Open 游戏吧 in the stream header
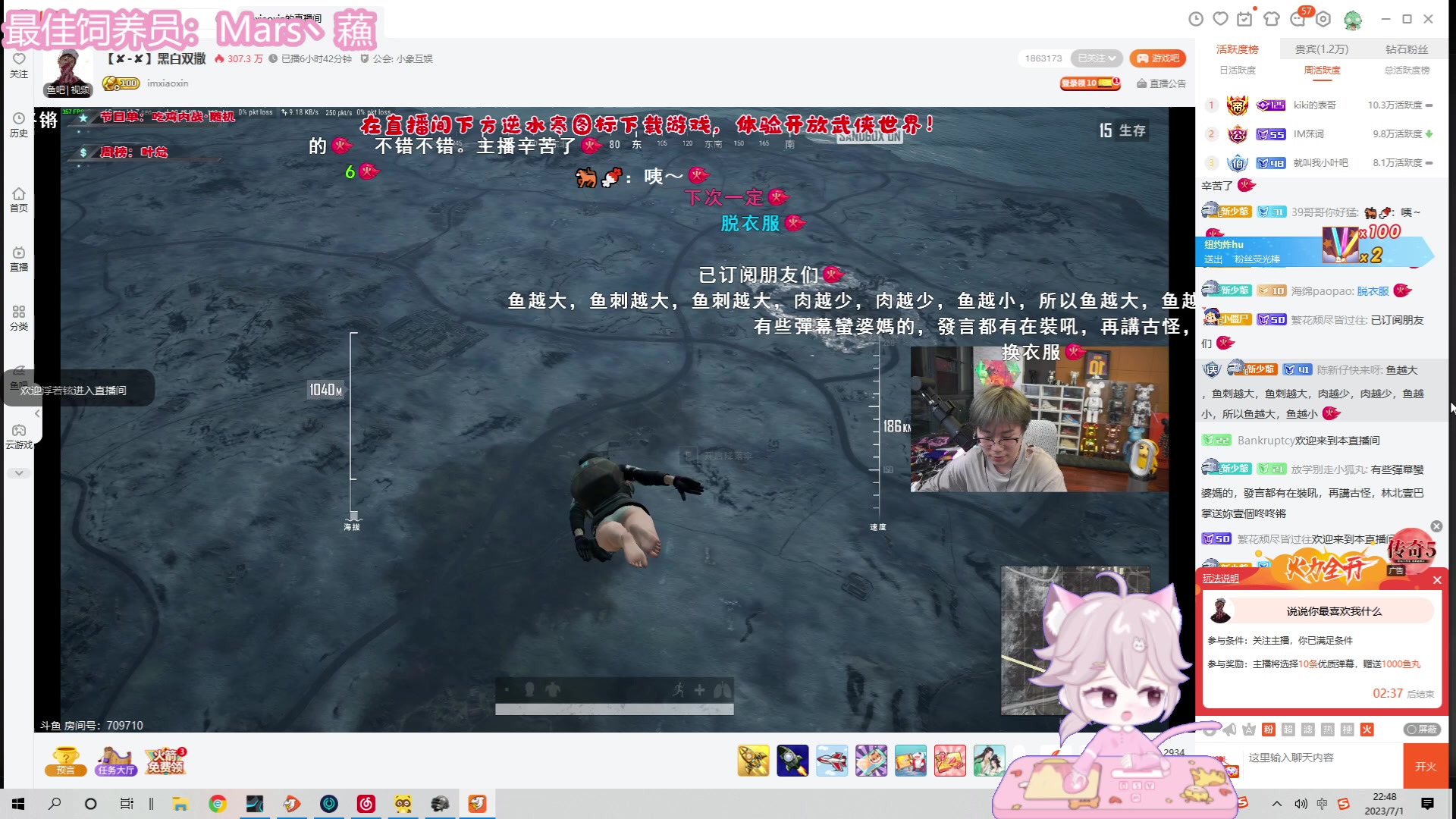This screenshot has height=819, width=1456. (1158, 58)
